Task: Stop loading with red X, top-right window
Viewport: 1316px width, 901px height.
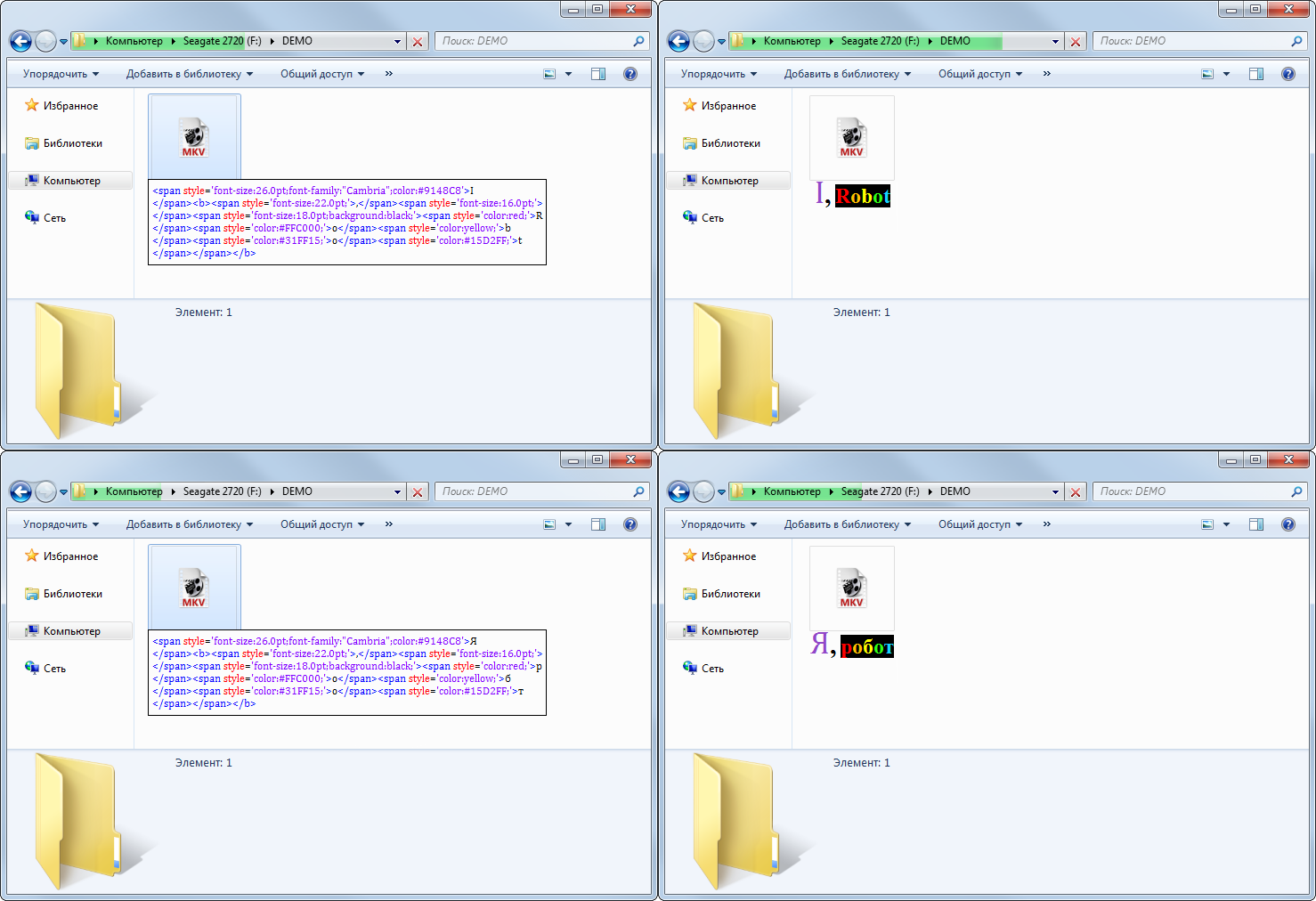Action: click(1076, 42)
